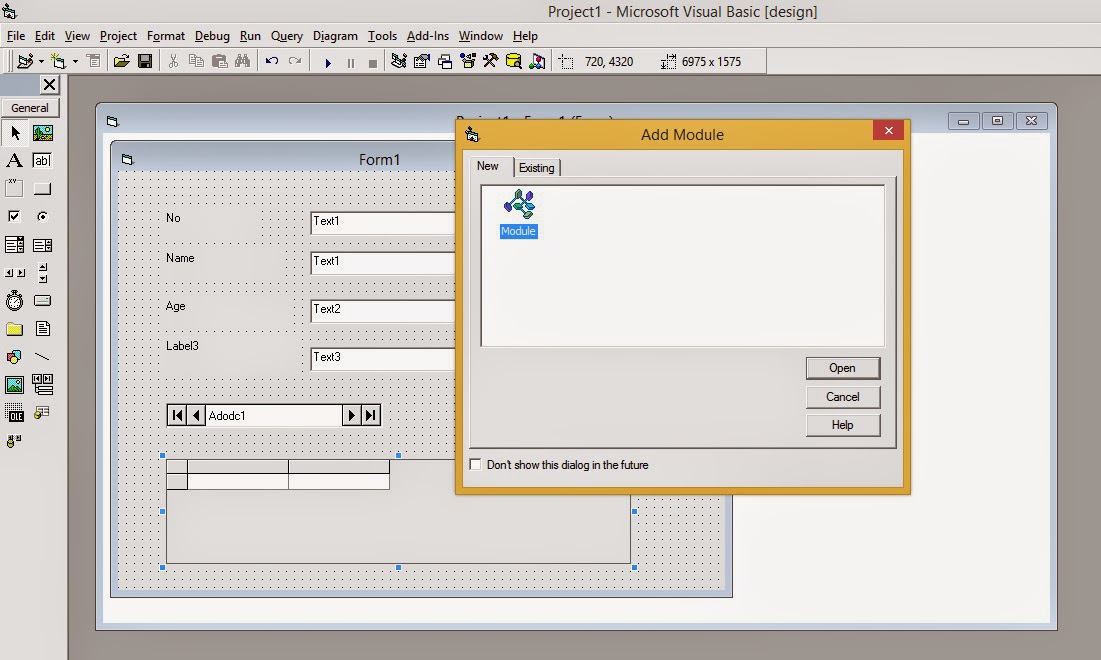
Task: Select the Label tool in the toolbox
Action: 13,161
